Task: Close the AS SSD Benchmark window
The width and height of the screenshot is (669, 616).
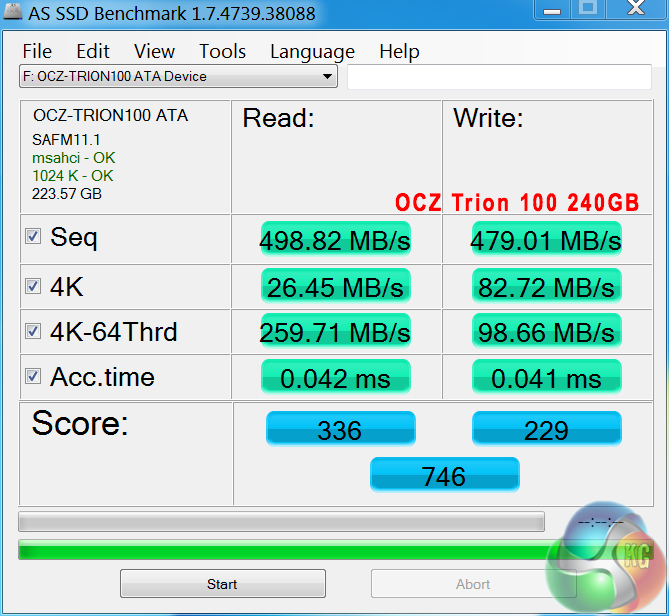Action: [636, 9]
